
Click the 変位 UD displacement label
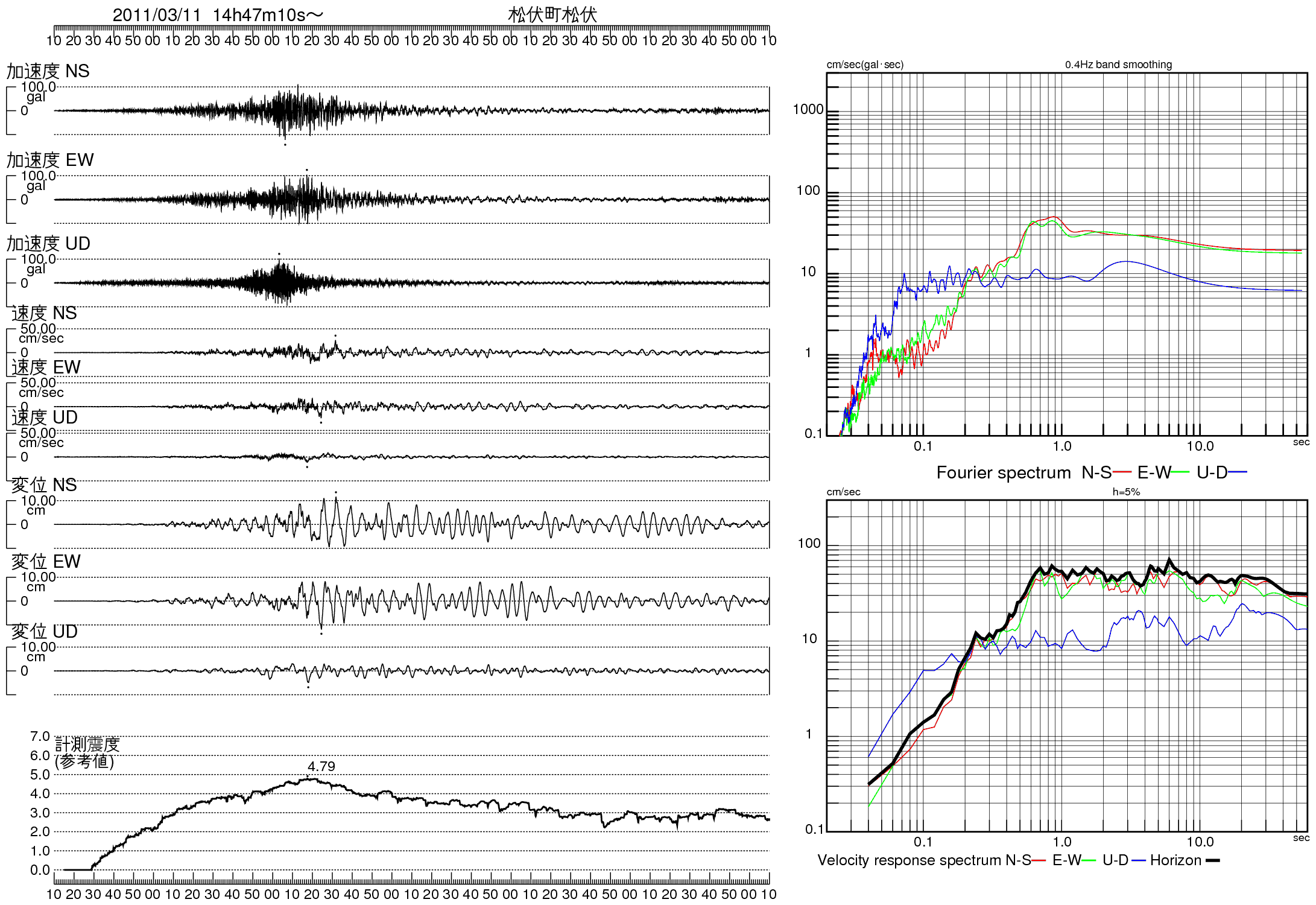[45, 631]
